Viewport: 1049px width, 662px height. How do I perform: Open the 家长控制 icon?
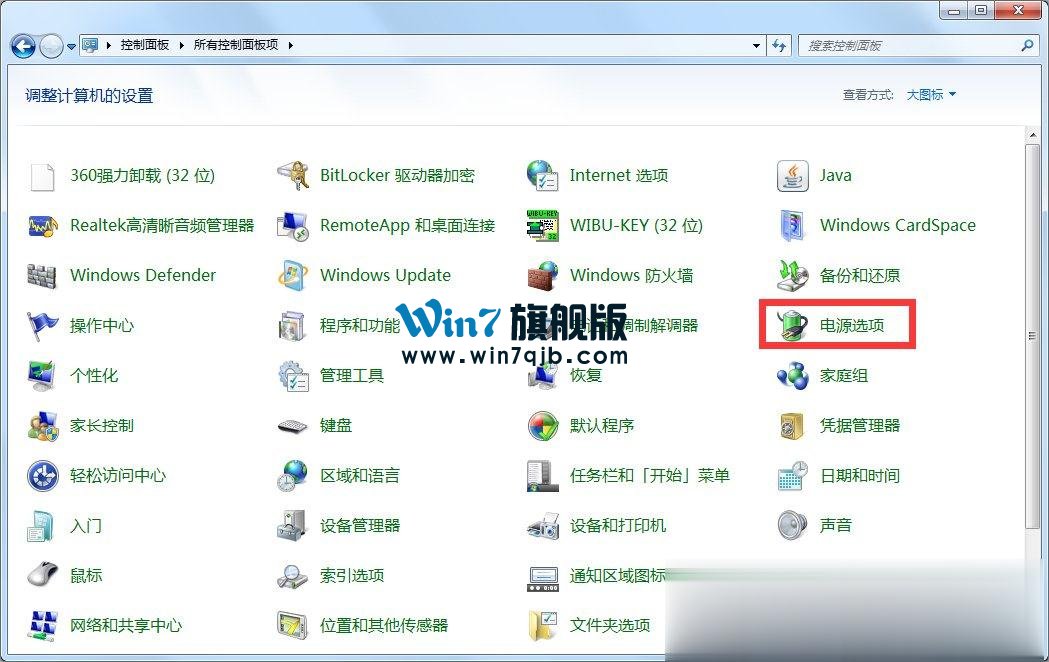42,426
